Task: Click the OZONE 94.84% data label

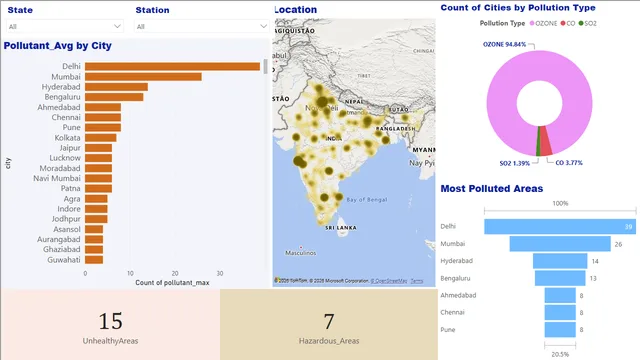Action: pos(504,44)
